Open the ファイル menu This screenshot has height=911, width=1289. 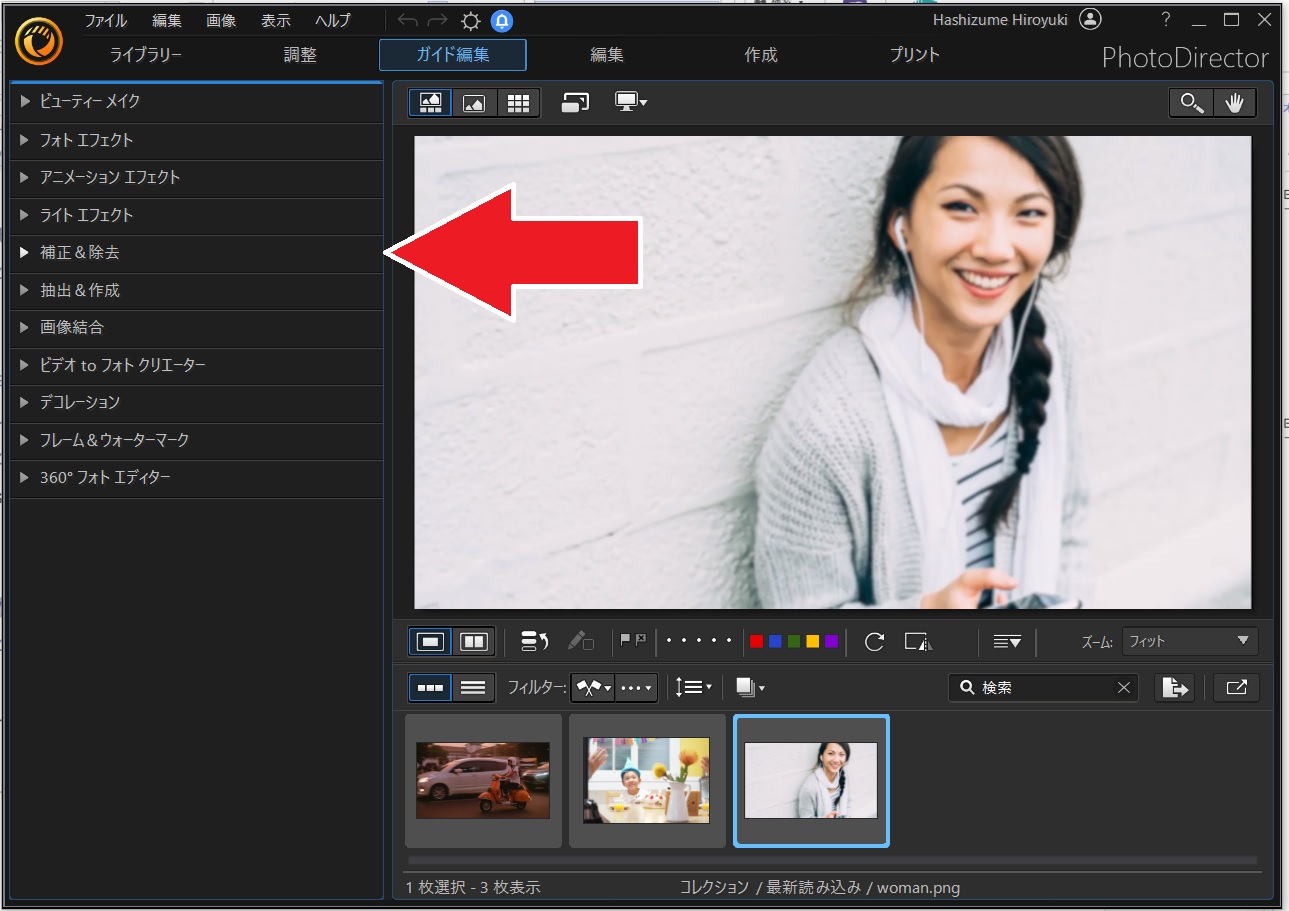pyautogui.click(x=105, y=21)
